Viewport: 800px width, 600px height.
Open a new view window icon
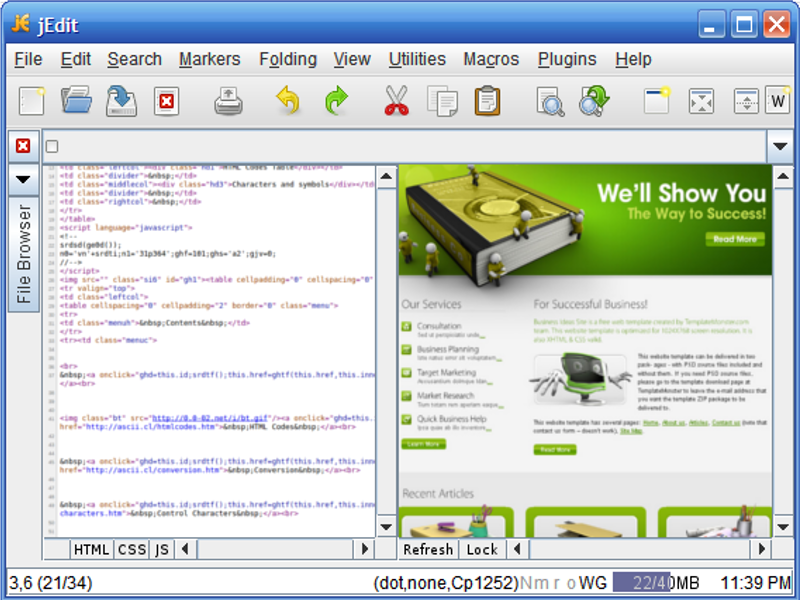tap(657, 100)
